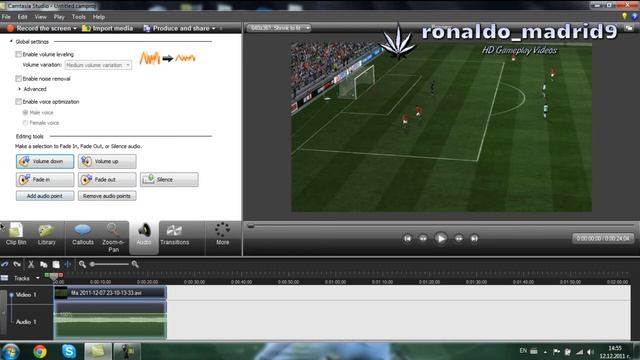
Task: Click Remove audio points
Action: point(107,196)
